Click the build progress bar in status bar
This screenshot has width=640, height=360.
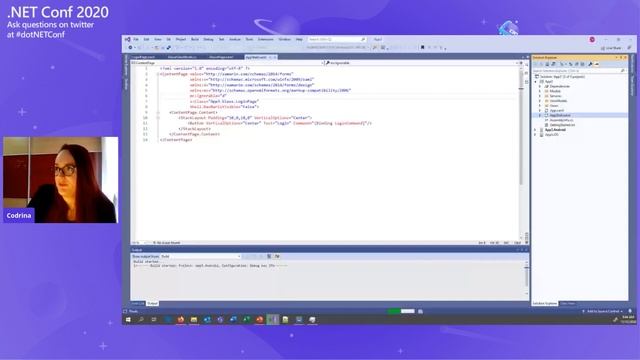pos(401,311)
